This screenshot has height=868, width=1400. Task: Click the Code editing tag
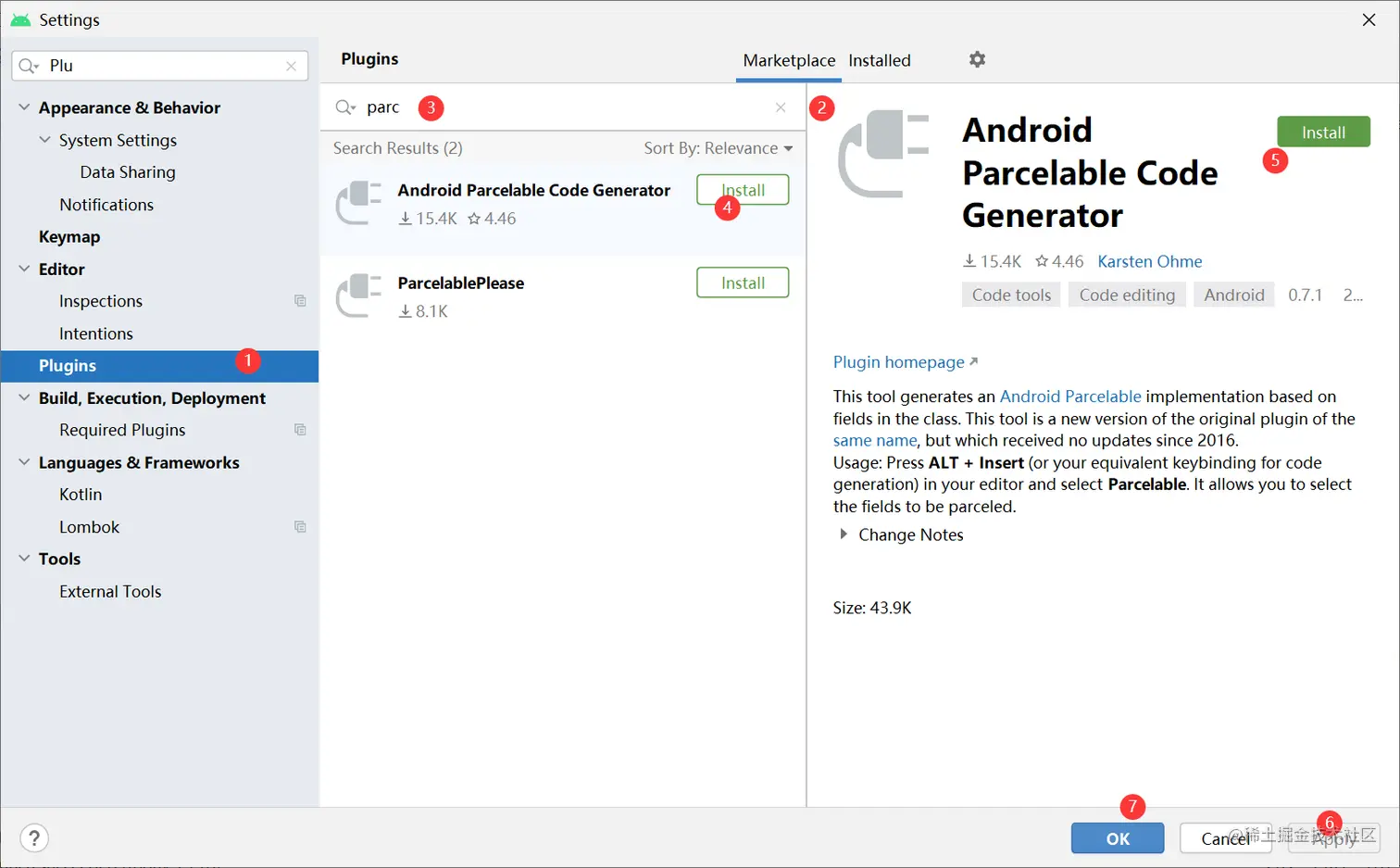pyautogui.click(x=1127, y=295)
